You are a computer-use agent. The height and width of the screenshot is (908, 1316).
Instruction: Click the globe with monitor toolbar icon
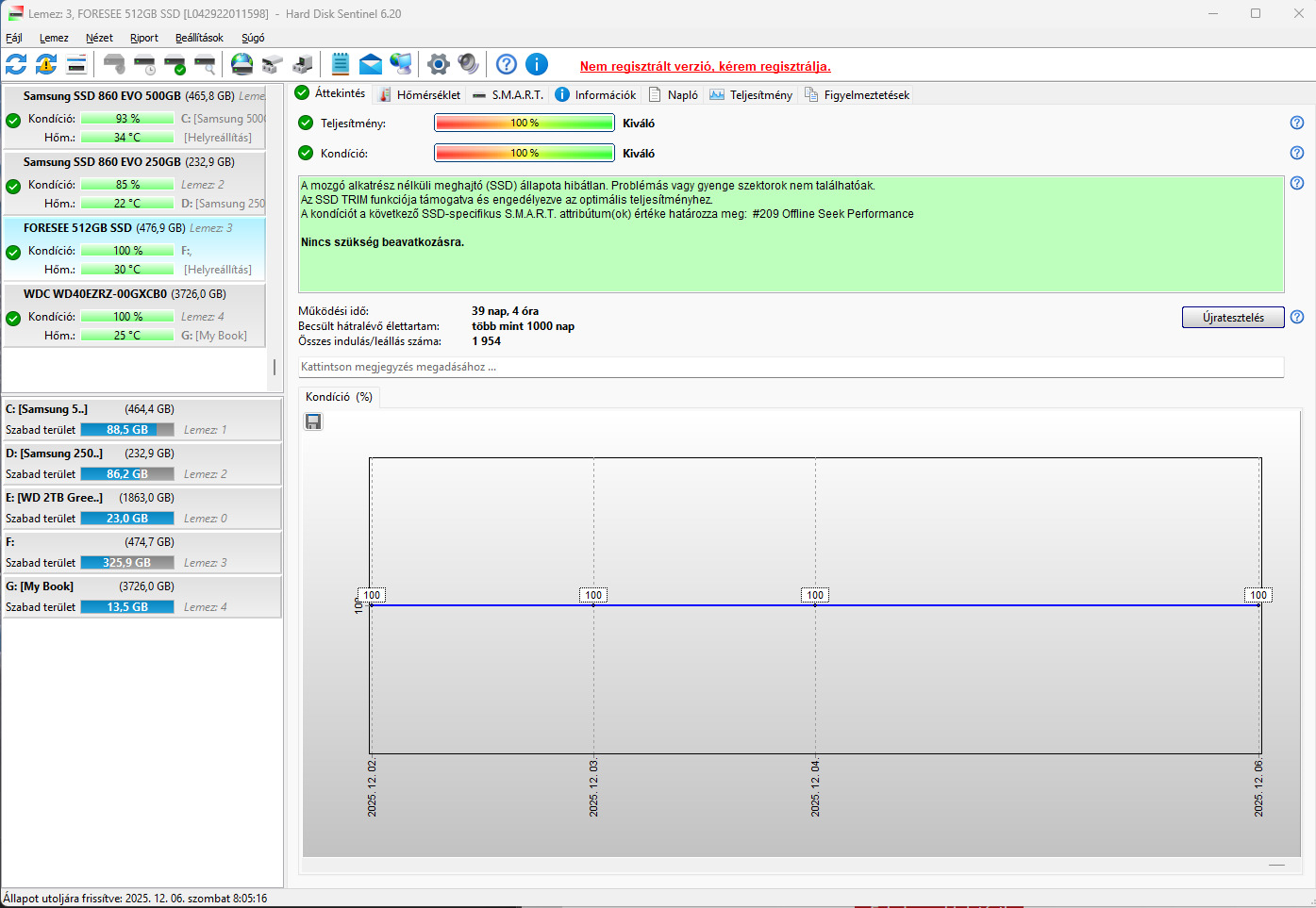(x=401, y=64)
